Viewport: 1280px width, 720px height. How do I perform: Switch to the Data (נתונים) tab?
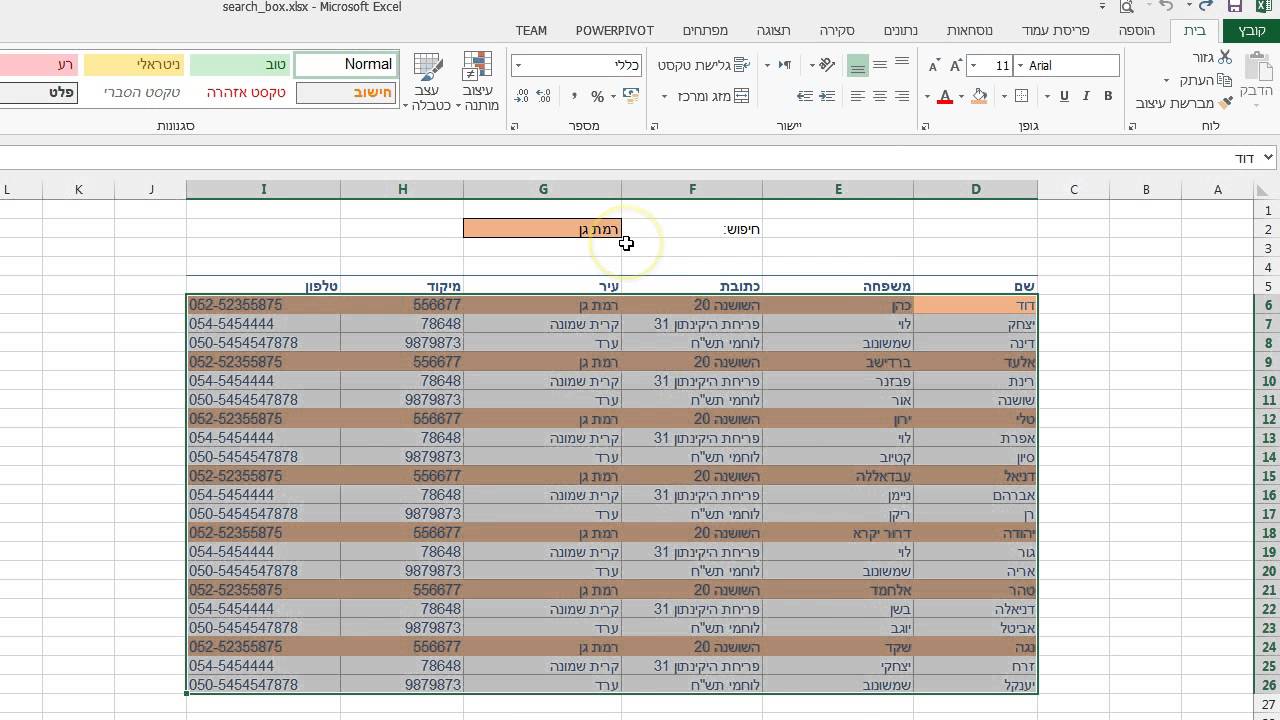pyautogui.click(x=900, y=31)
